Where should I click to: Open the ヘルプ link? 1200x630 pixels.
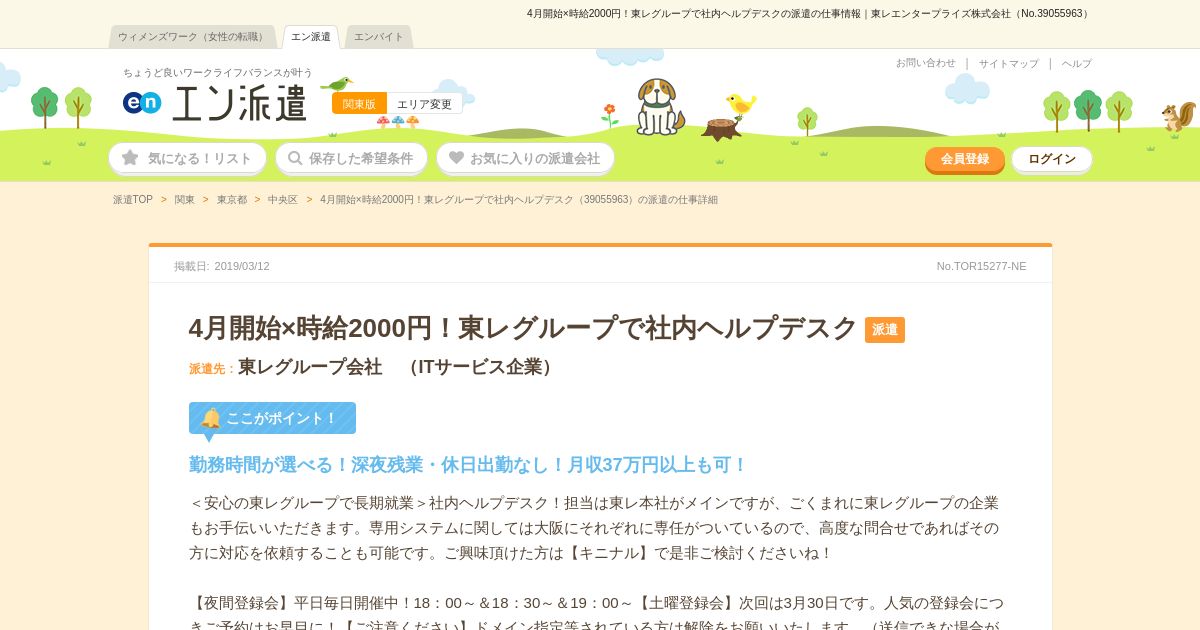click(1076, 63)
